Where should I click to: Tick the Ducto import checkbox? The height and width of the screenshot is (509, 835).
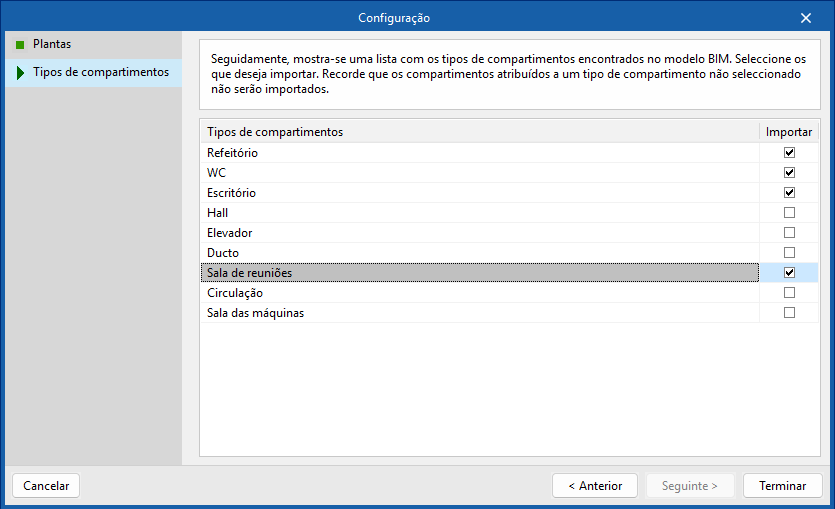coord(789,253)
